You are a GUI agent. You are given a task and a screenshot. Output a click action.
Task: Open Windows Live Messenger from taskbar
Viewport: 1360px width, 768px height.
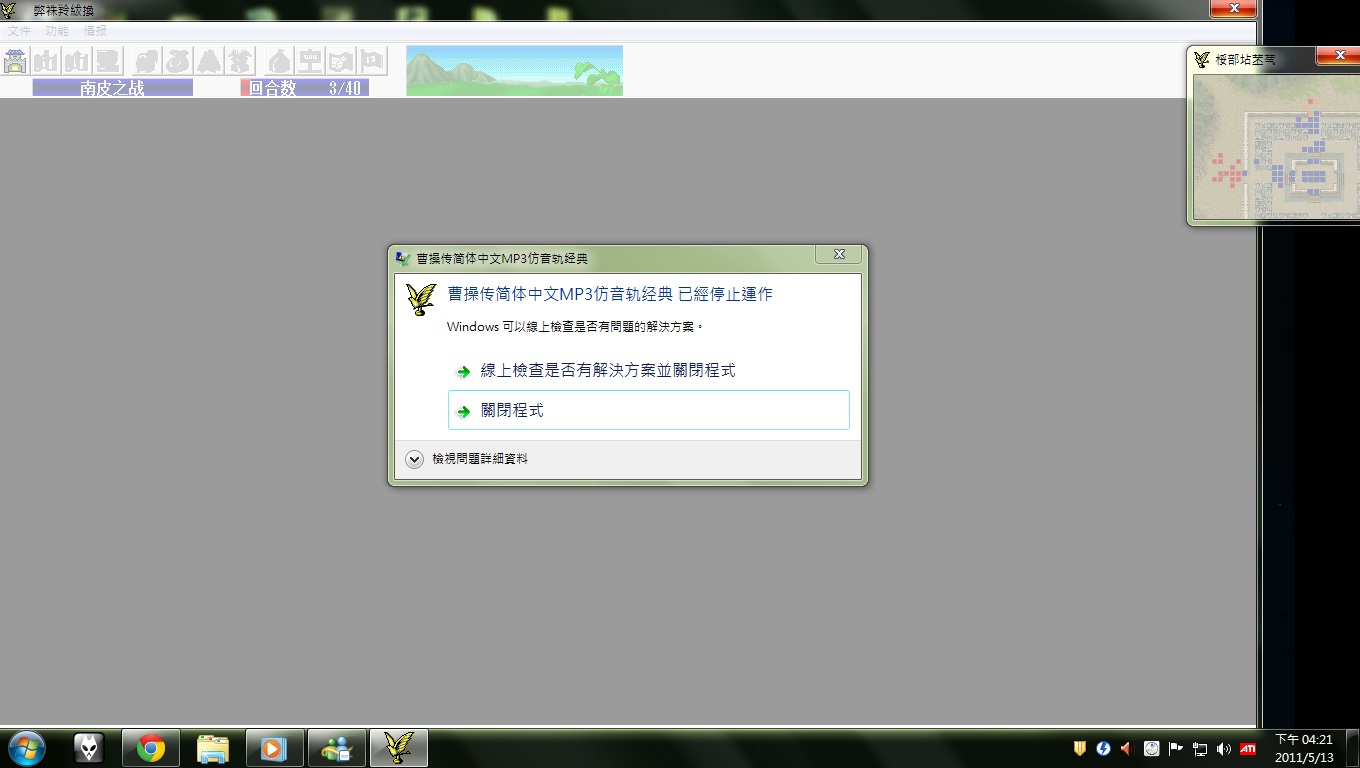point(337,747)
